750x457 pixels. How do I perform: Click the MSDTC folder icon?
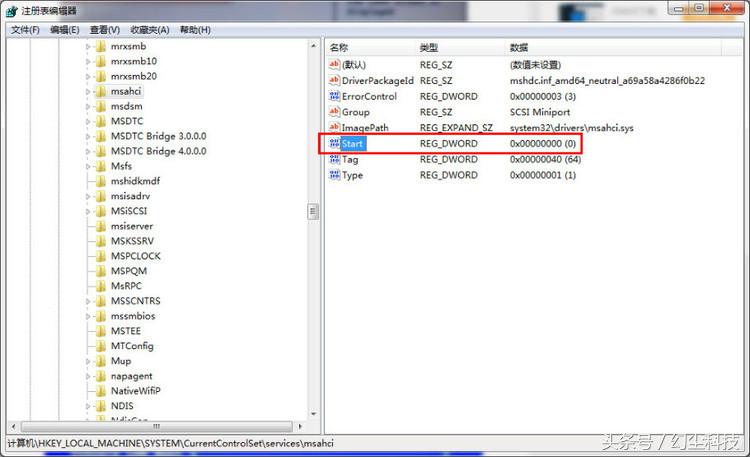tap(100, 121)
